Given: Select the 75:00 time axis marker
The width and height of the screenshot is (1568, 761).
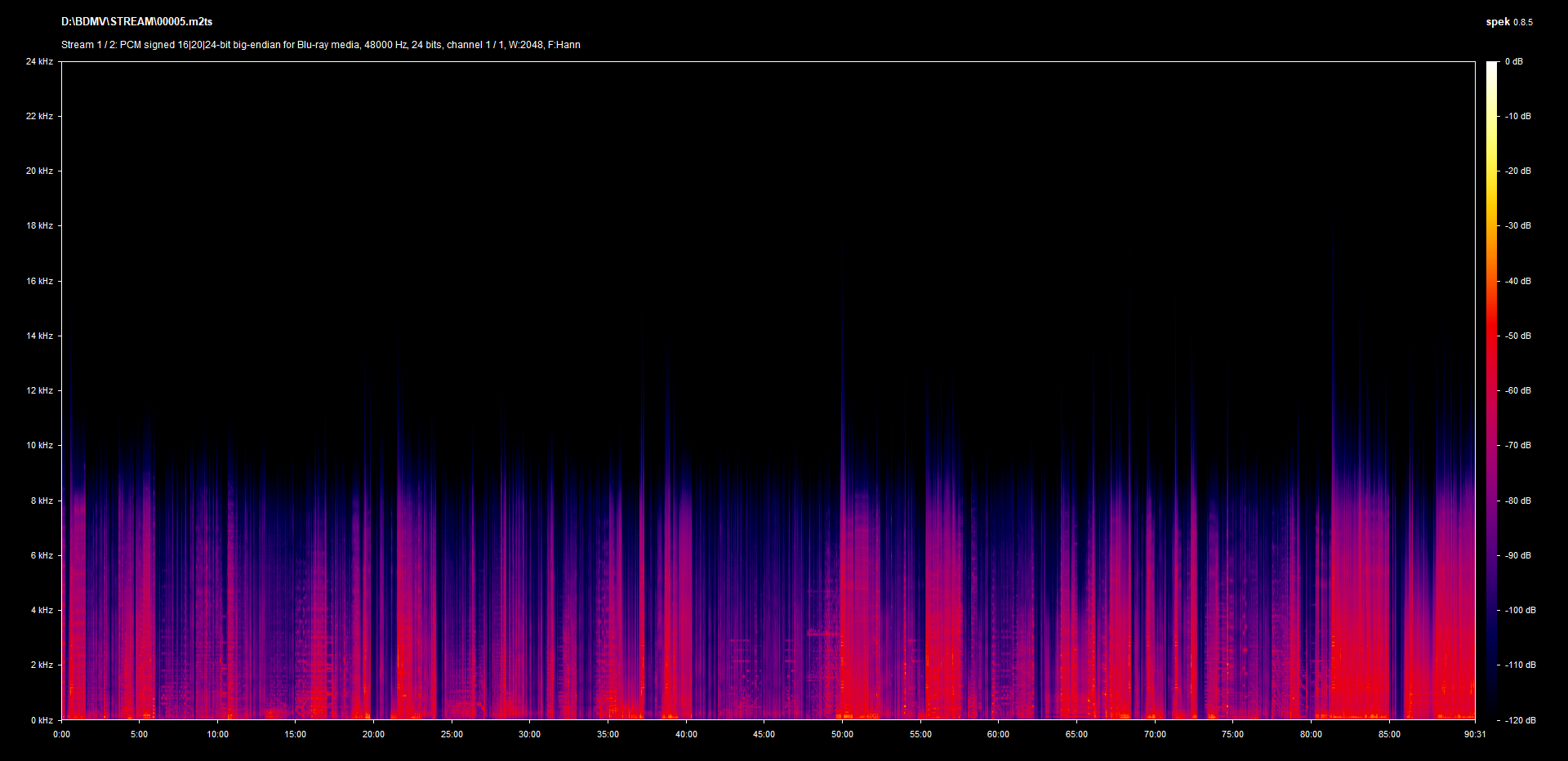Looking at the screenshot, I should coord(1232,734).
